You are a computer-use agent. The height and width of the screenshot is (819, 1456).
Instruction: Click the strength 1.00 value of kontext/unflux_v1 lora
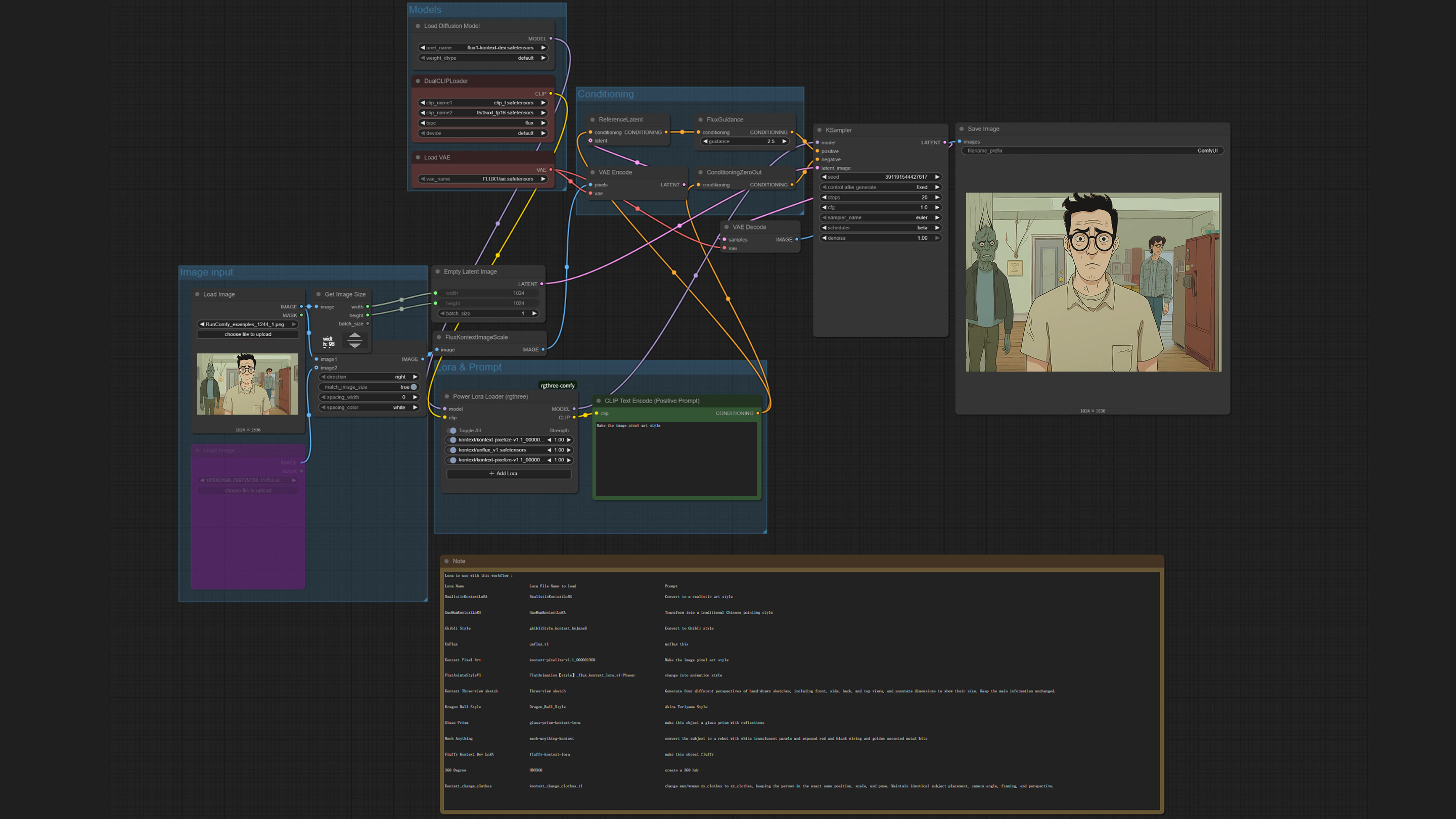pos(559,450)
